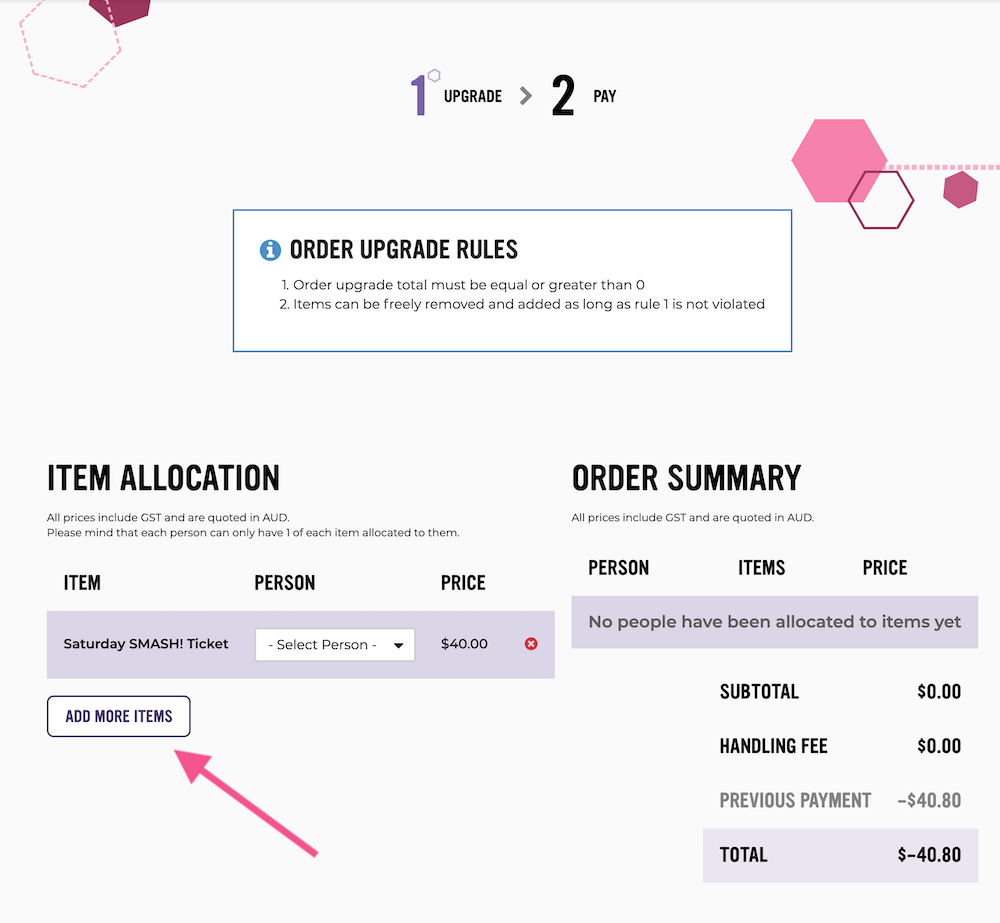Click the large purple number 1 step icon

[419, 95]
